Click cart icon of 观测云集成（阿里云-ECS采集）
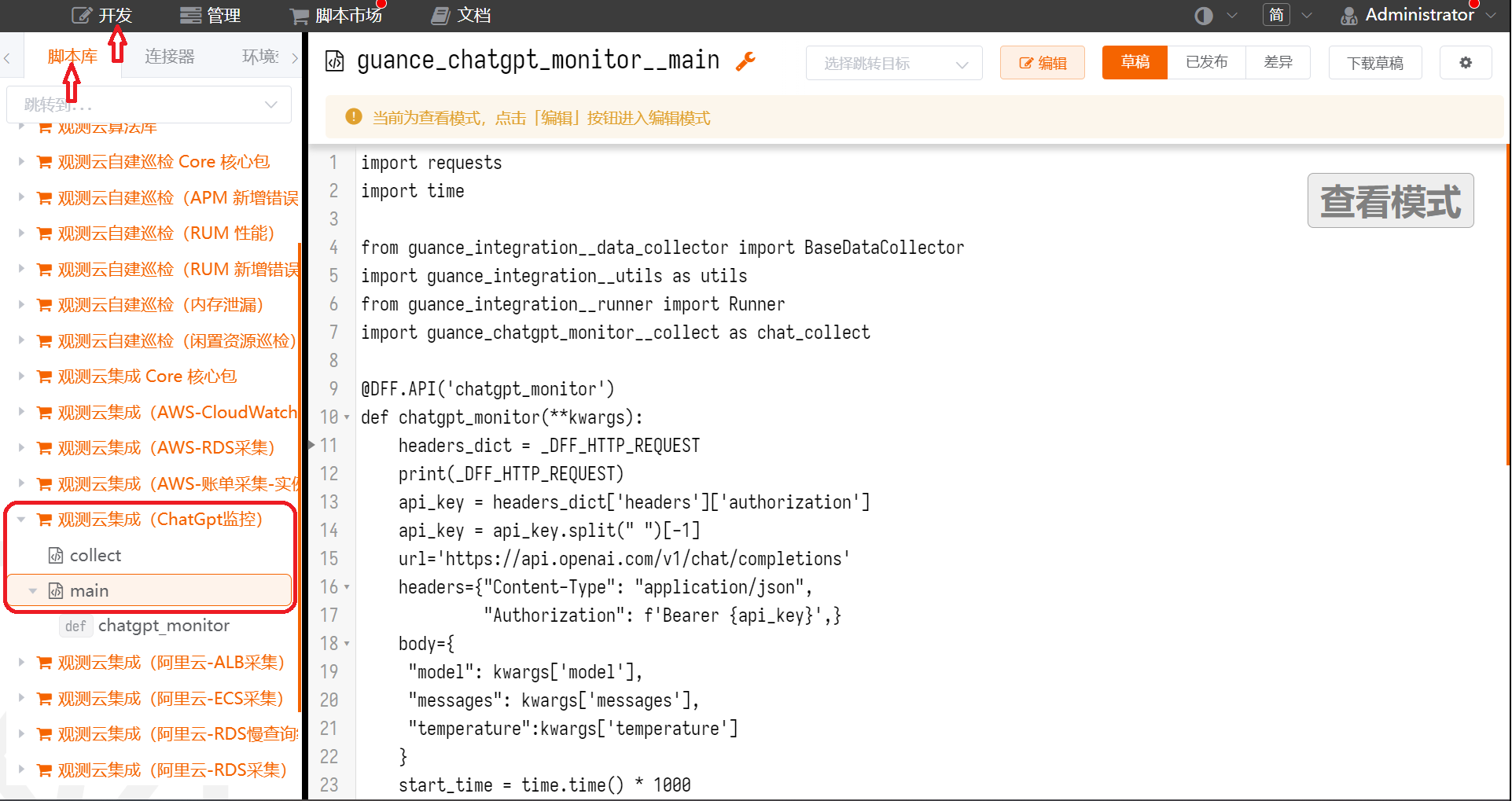This screenshot has width=1512, height=801. click(45, 699)
